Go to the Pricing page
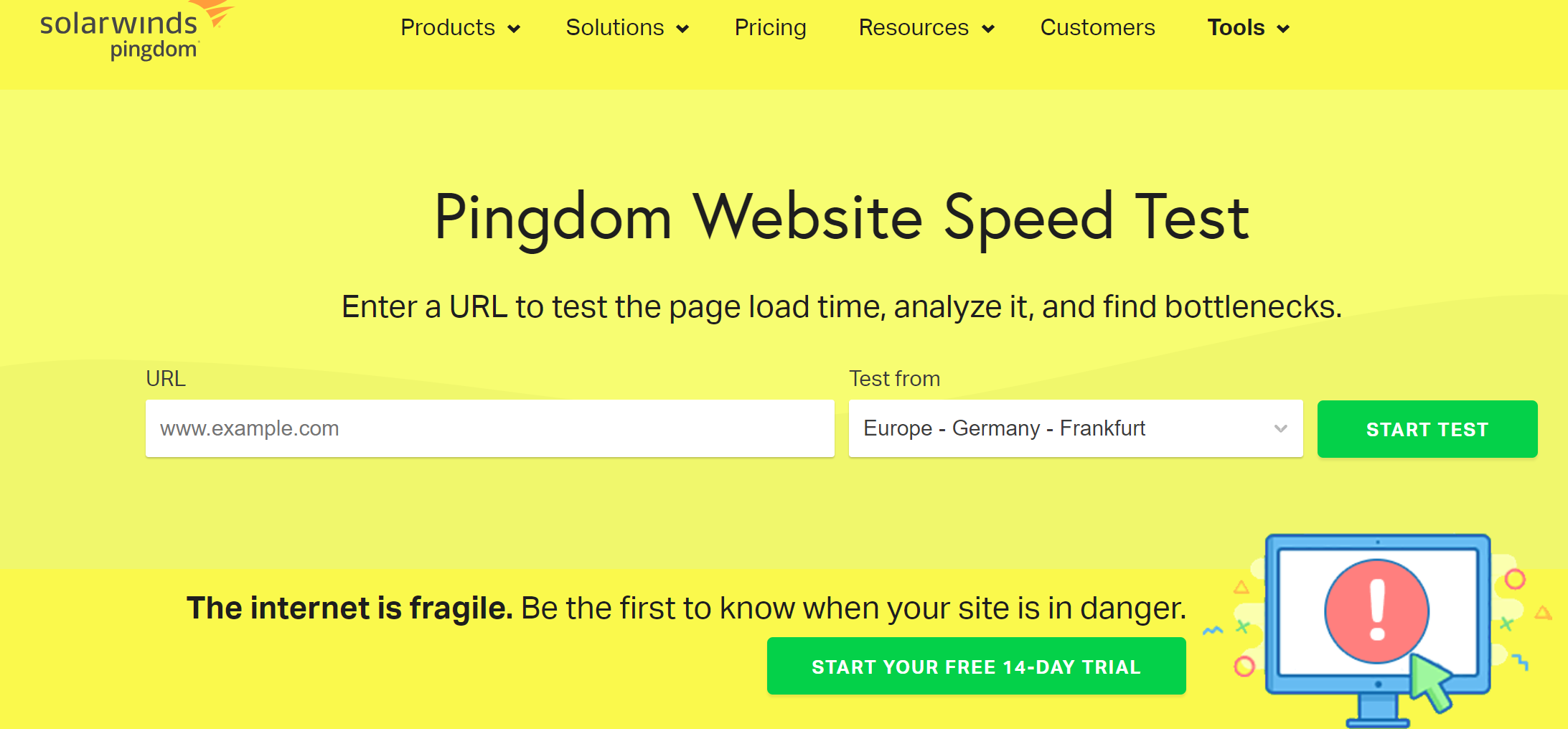Viewport: 1568px width, 729px height. [x=770, y=28]
